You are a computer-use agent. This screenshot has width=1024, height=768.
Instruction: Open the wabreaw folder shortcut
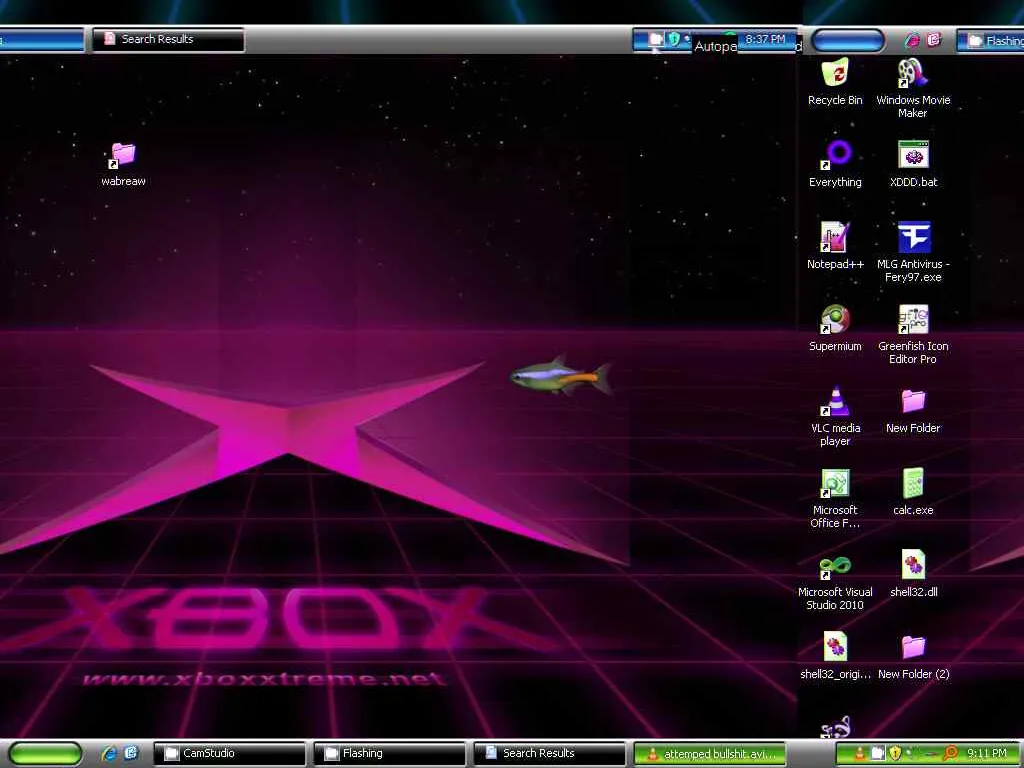123,165
